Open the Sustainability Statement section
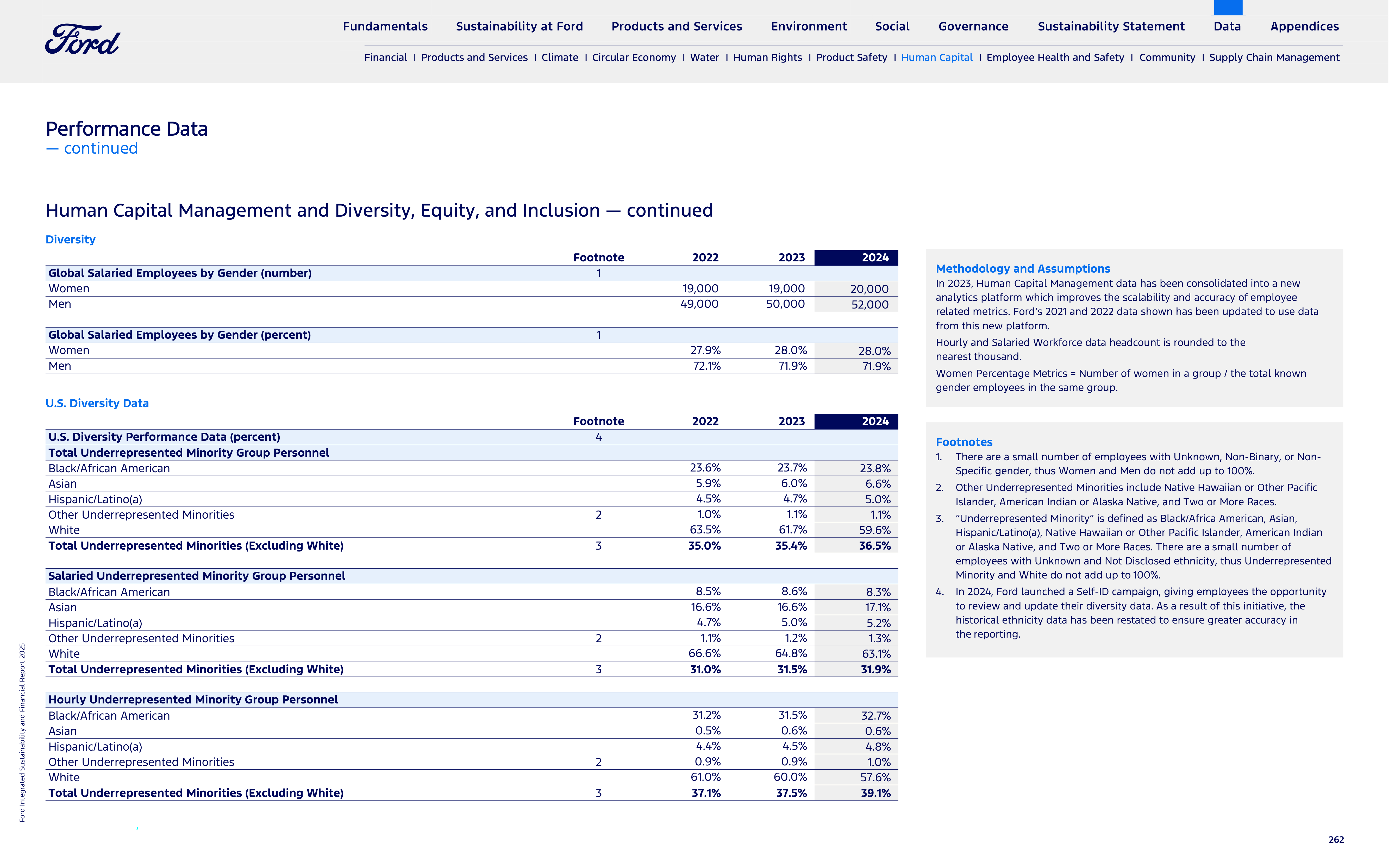The width and height of the screenshot is (1389, 868). pos(1111,26)
